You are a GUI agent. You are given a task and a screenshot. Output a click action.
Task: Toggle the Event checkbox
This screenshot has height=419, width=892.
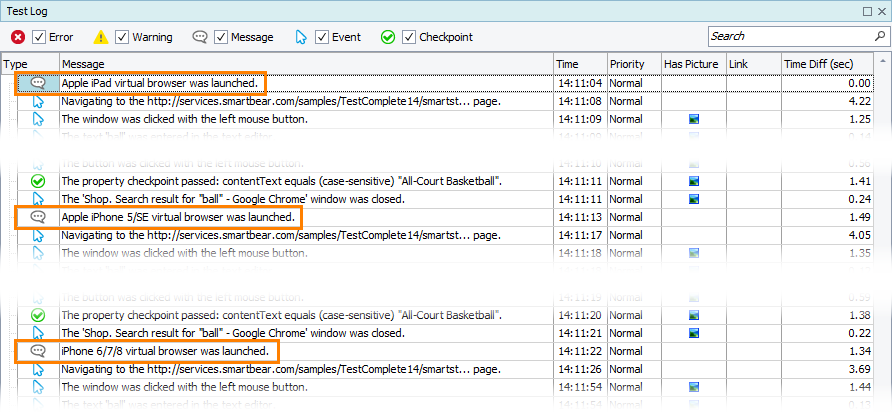pos(321,37)
